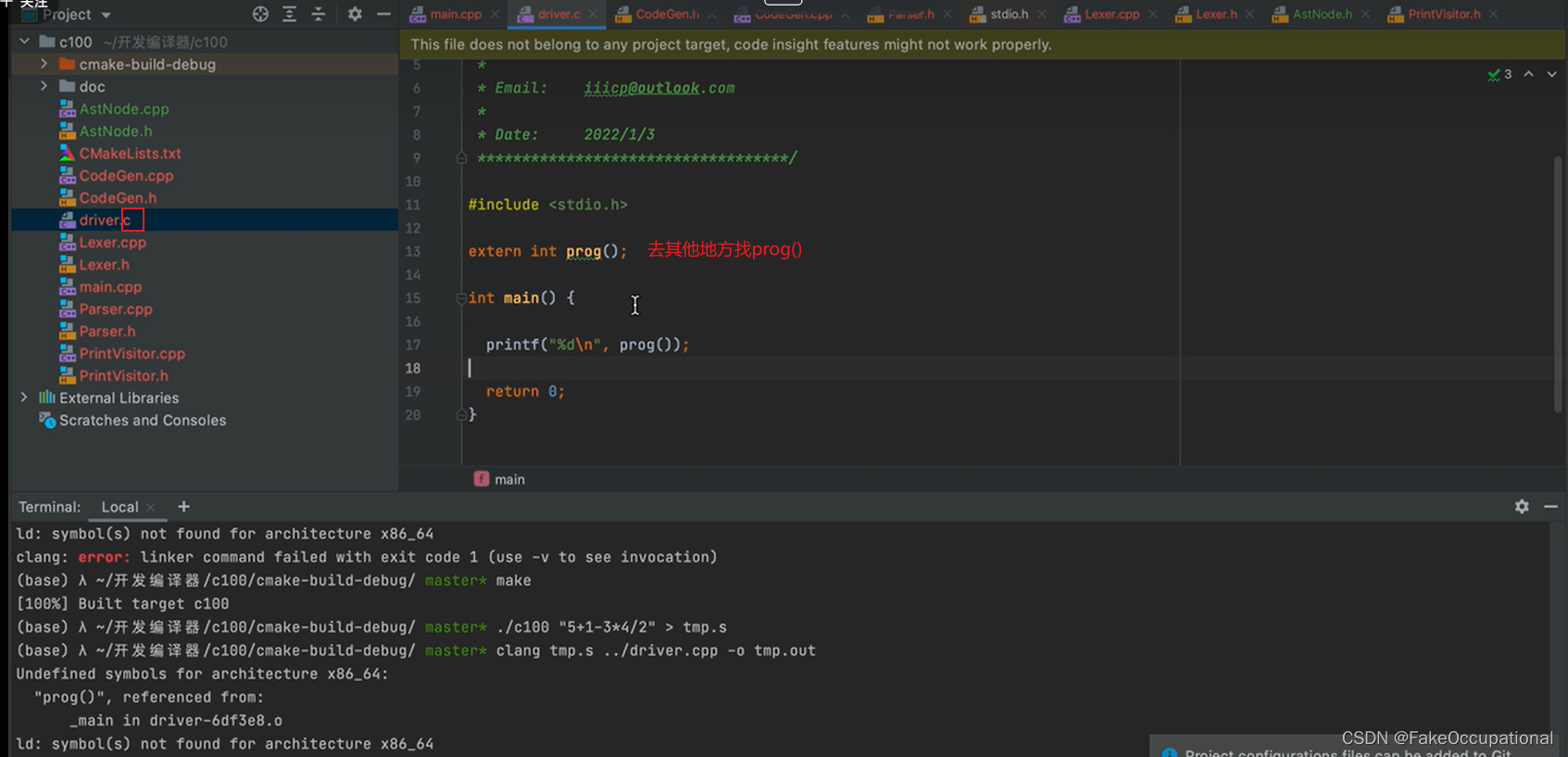Open CMakeLists.txt in project tree
The width and height of the screenshot is (1568, 757).
130,153
